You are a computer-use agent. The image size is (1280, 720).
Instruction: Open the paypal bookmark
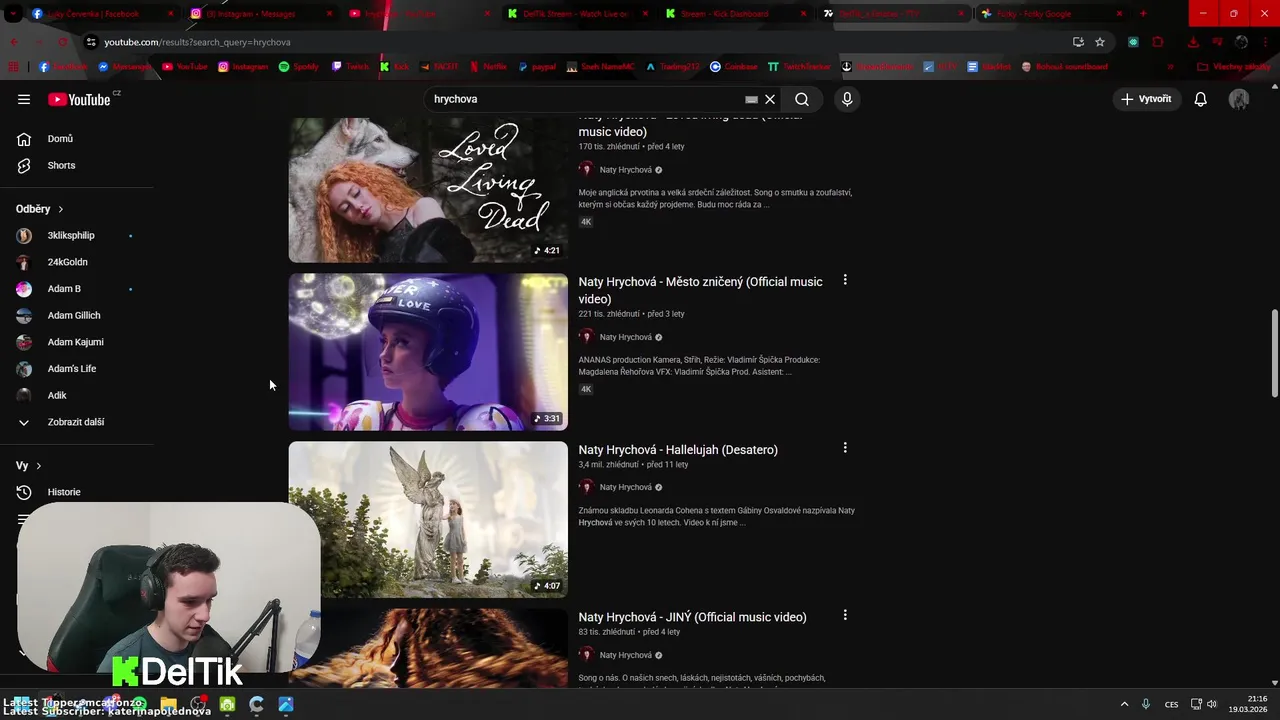537,67
